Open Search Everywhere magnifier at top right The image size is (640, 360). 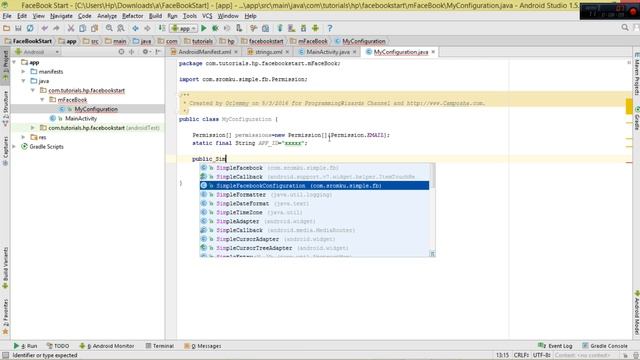coord(625,28)
